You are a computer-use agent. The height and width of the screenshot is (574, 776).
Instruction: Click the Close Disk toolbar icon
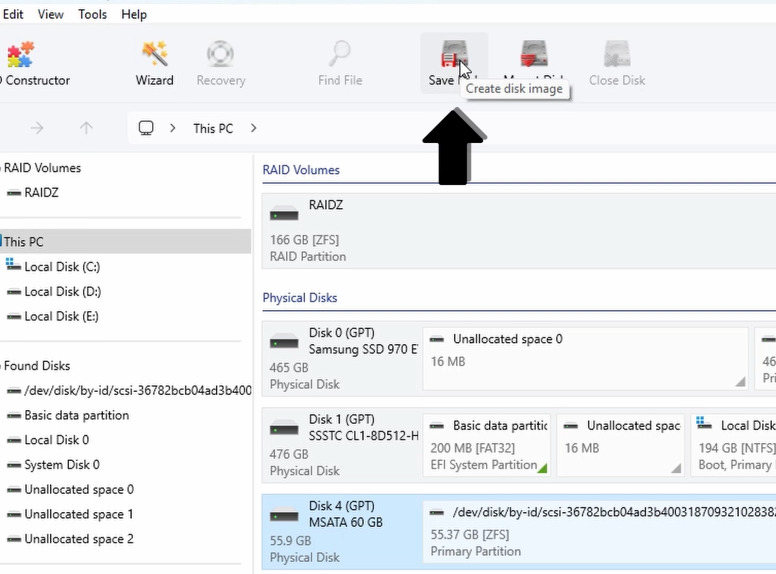[x=617, y=63]
